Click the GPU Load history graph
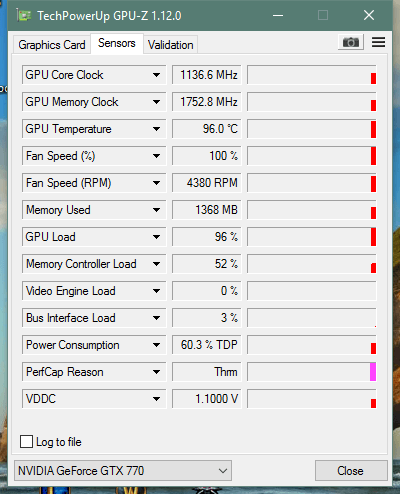 pyautogui.click(x=312, y=237)
